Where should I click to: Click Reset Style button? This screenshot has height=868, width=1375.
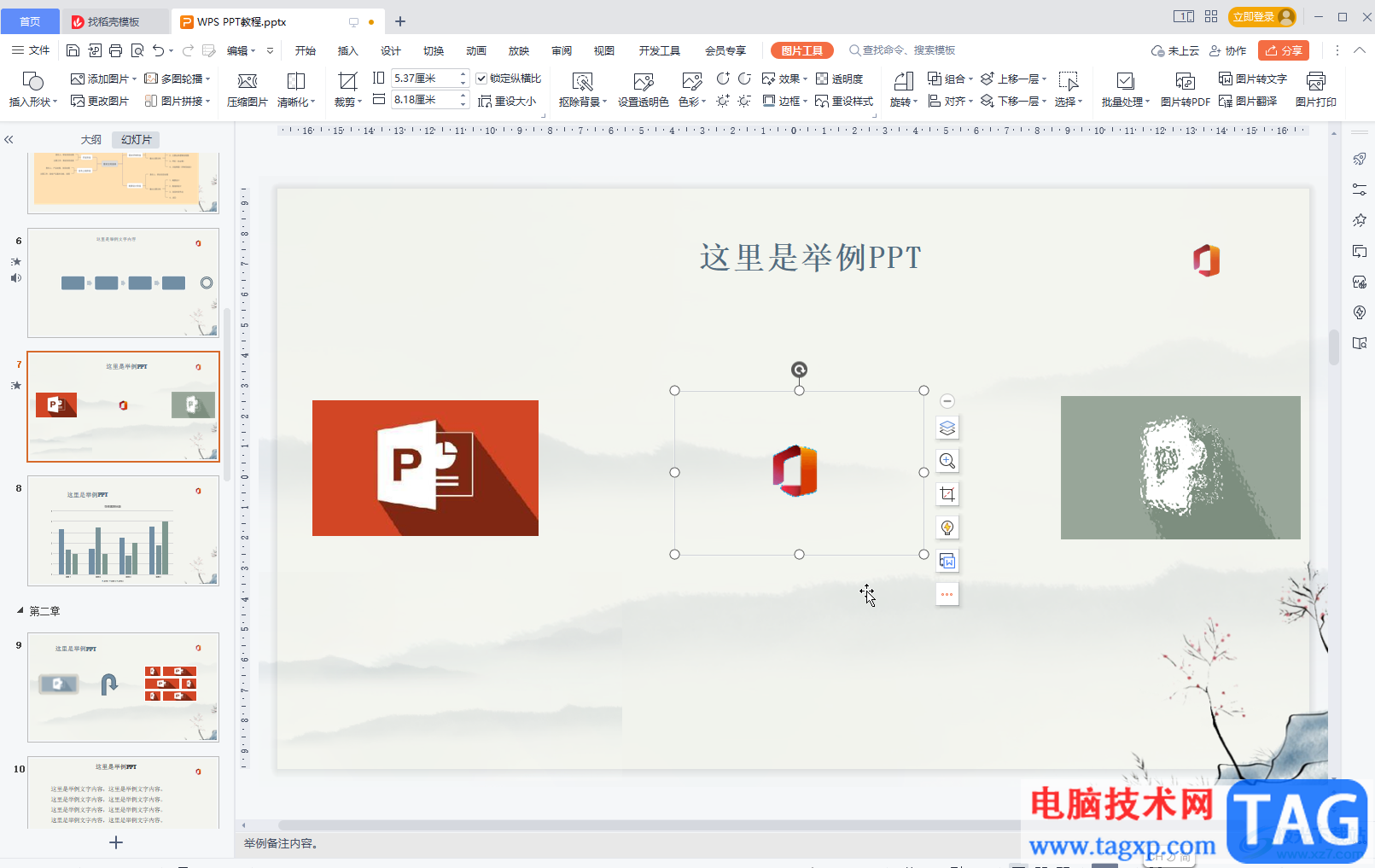(844, 101)
